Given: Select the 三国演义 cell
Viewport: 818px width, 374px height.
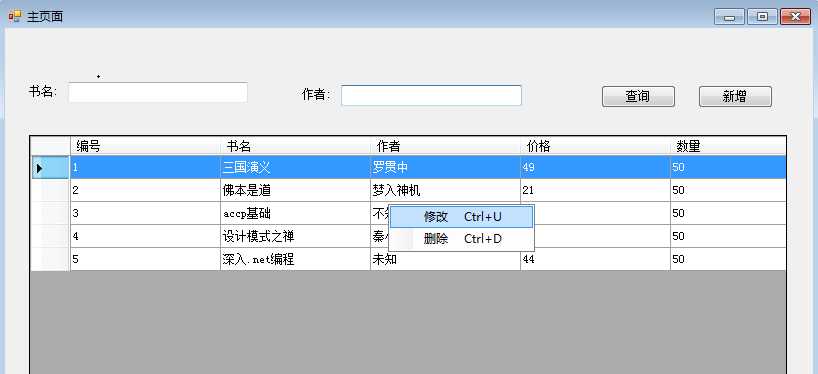Looking at the screenshot, I should [295, 167].
